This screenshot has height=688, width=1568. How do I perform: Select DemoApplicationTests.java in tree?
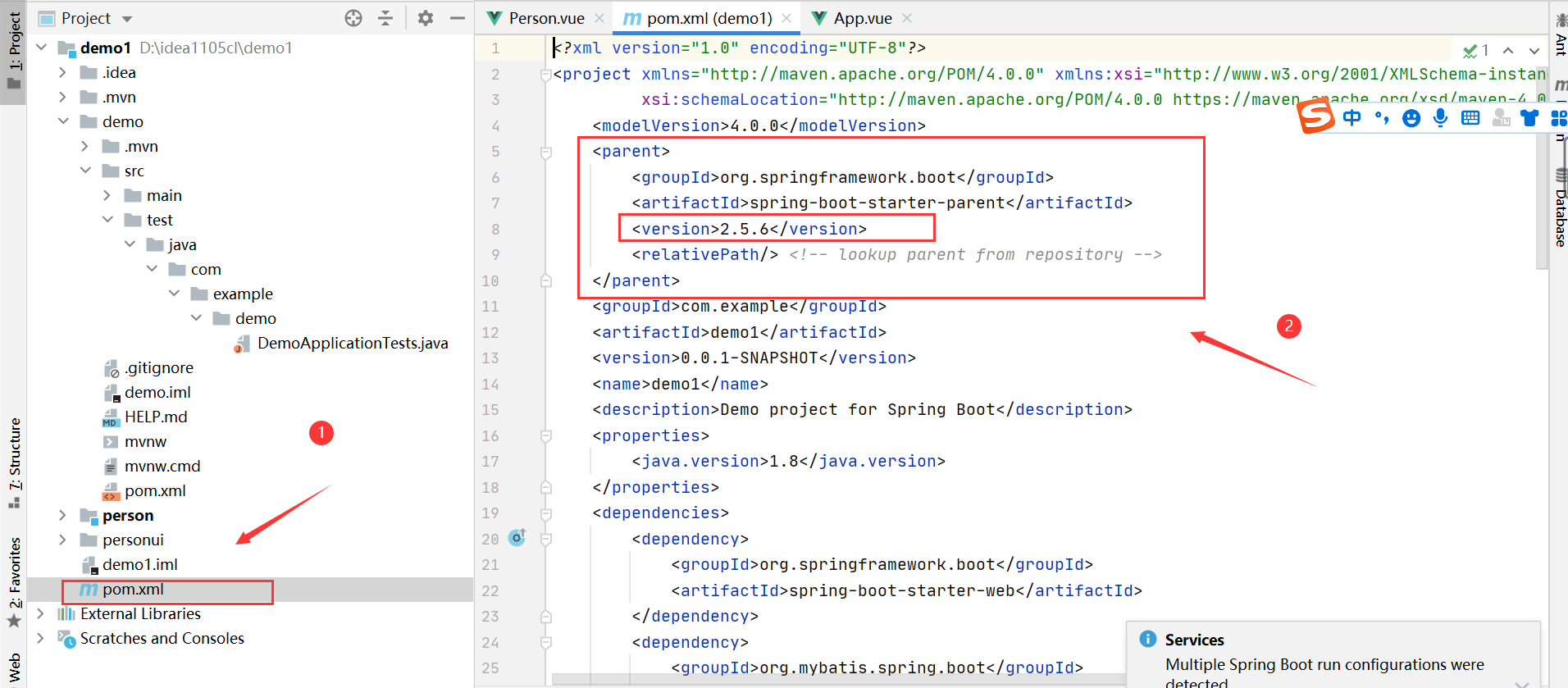[353, 343]
